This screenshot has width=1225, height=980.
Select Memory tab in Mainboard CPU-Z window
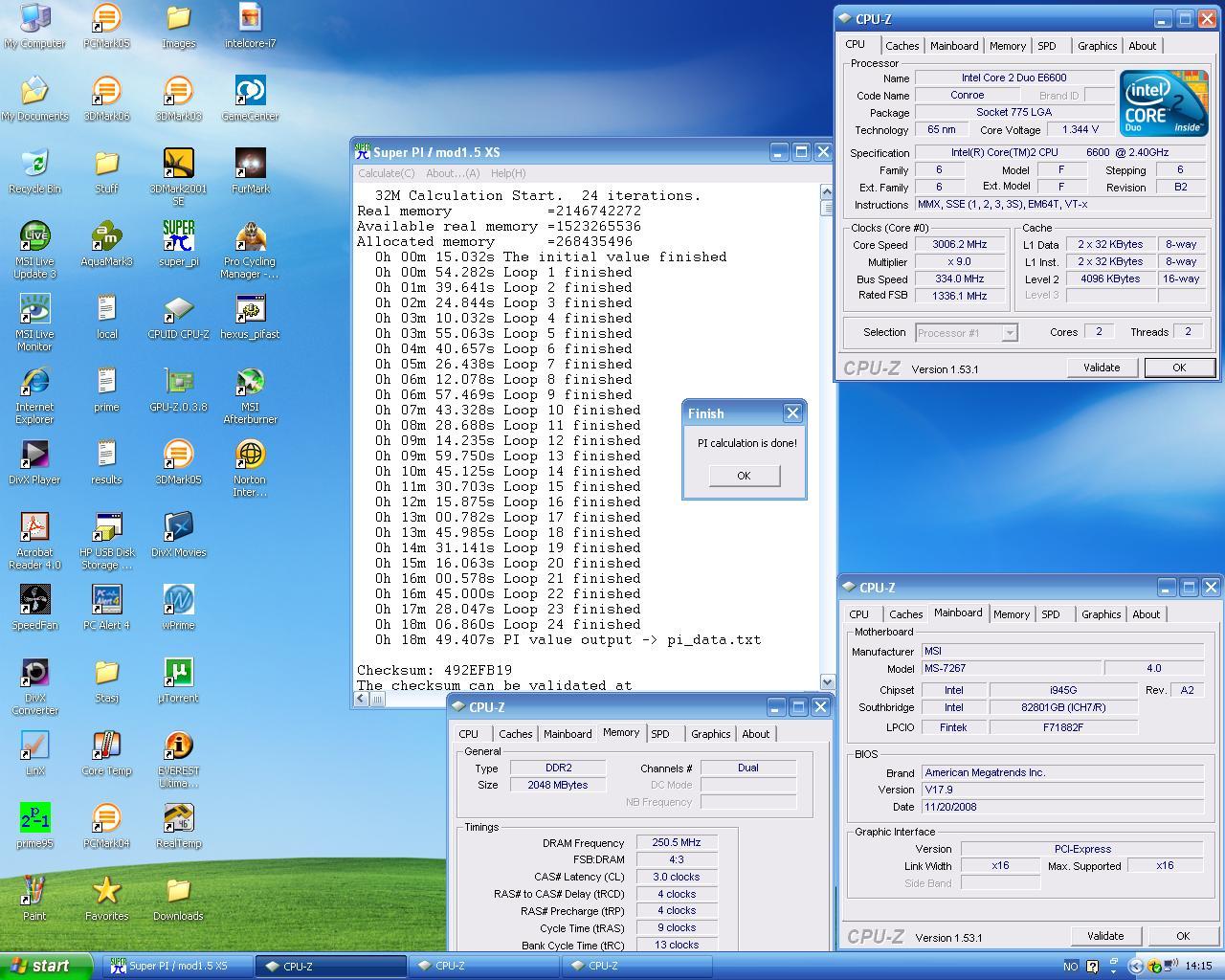(1011, 614)
